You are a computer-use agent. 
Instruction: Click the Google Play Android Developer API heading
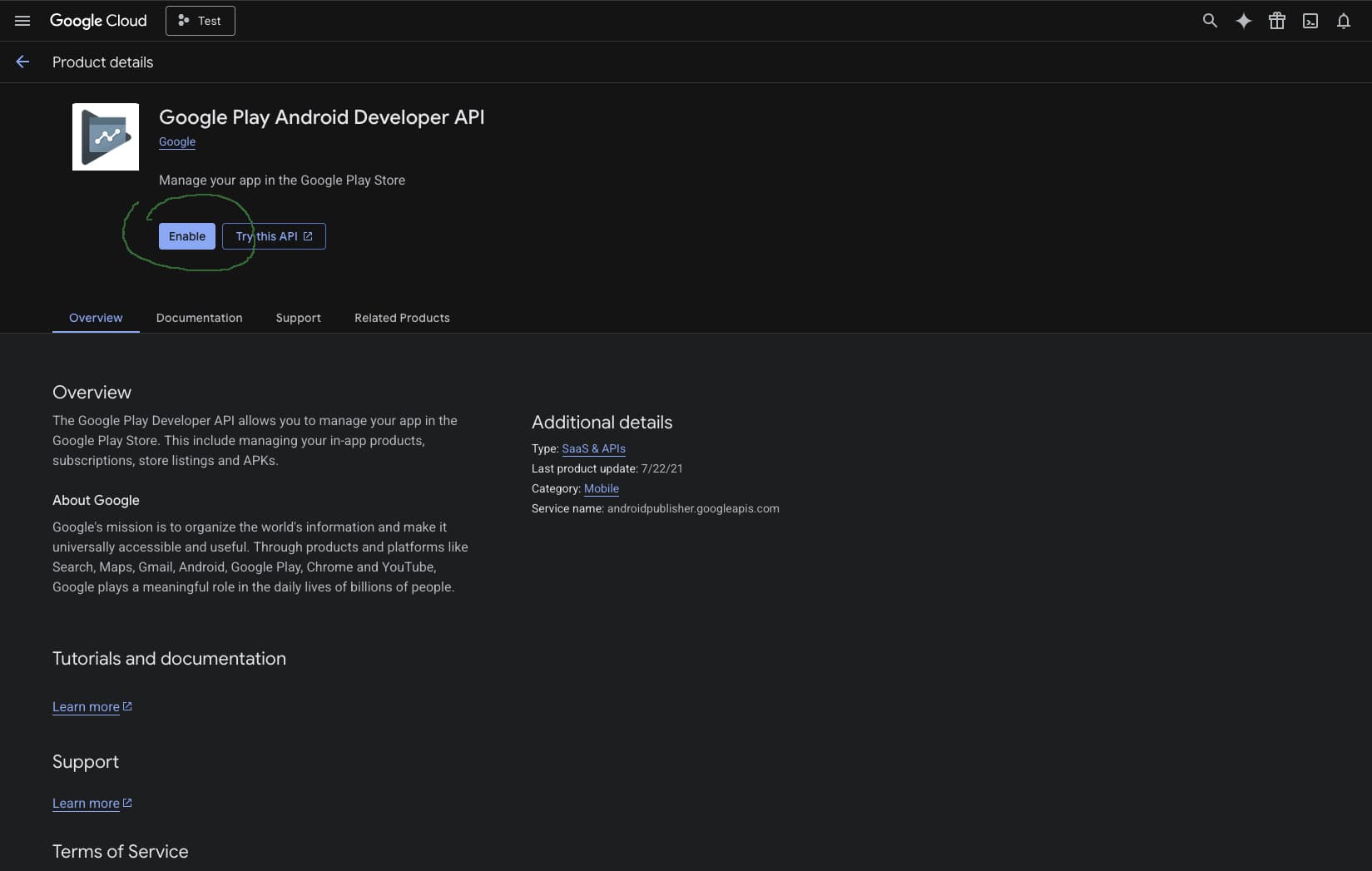click(x=322, y=117)
